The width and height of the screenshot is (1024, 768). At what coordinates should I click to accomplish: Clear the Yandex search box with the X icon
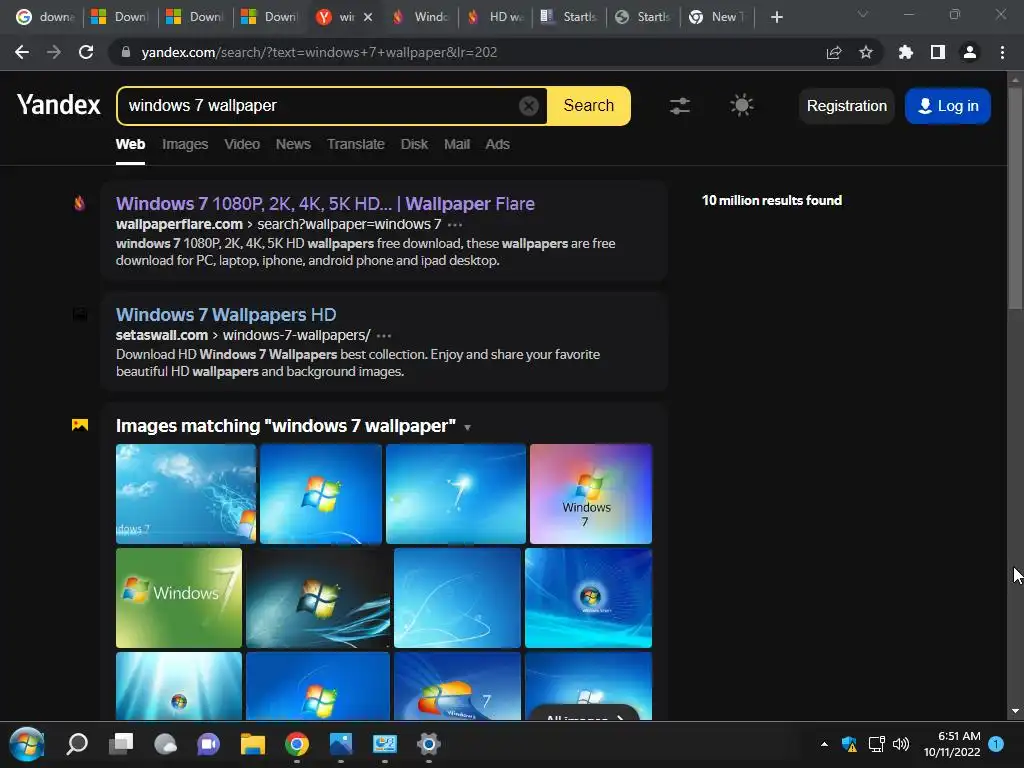(528, 106)
